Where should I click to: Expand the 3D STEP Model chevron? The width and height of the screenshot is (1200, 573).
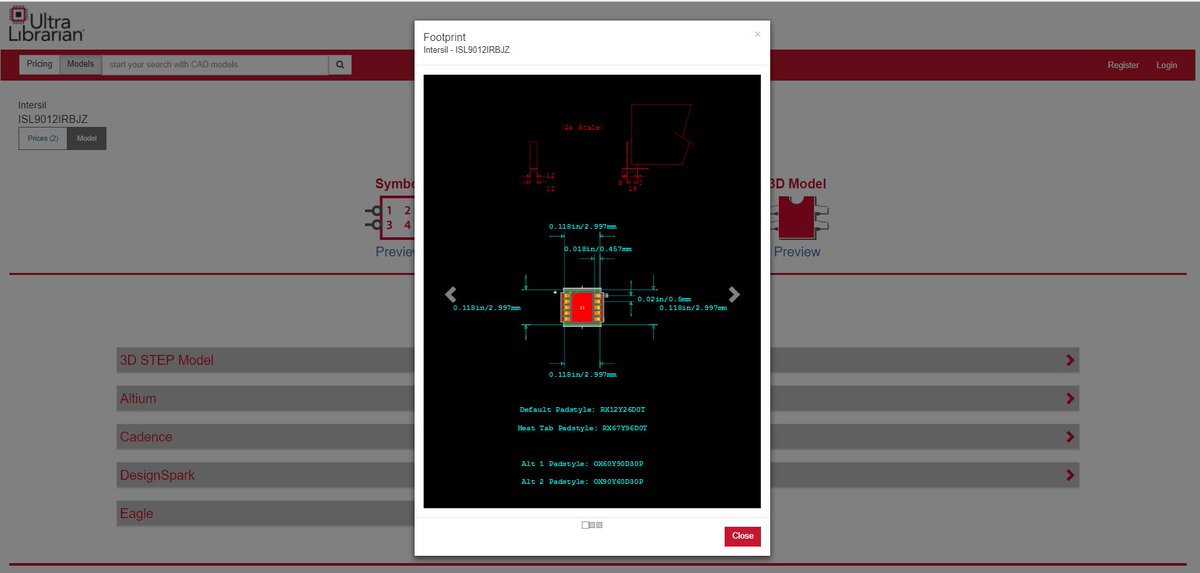tap(1070, 360)
